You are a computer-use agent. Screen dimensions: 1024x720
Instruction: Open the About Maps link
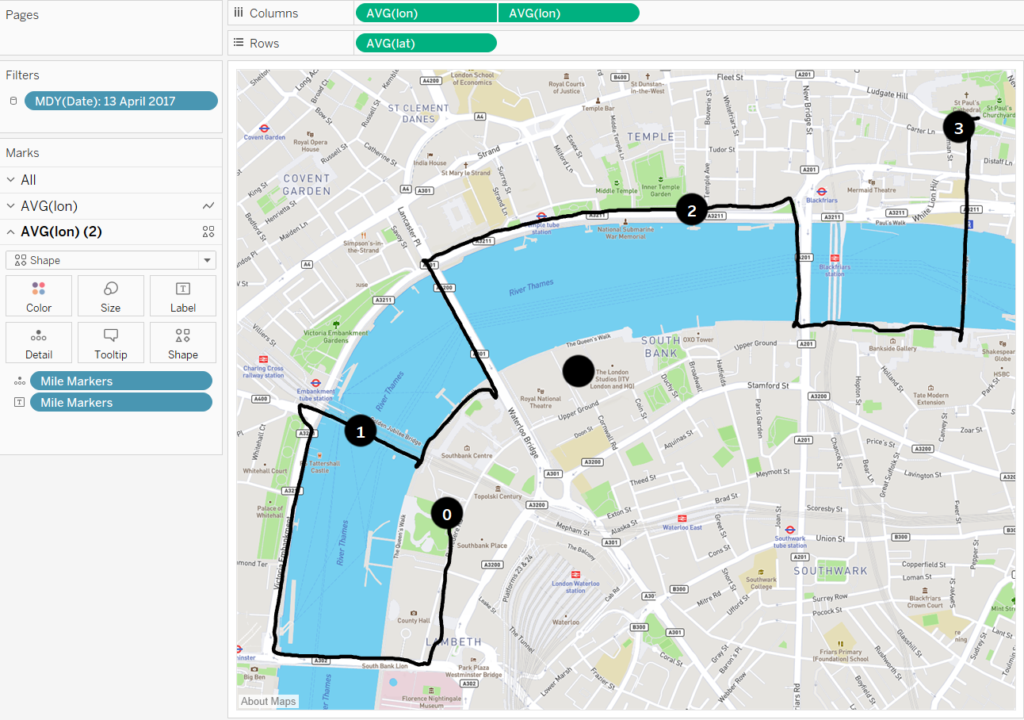268,701
